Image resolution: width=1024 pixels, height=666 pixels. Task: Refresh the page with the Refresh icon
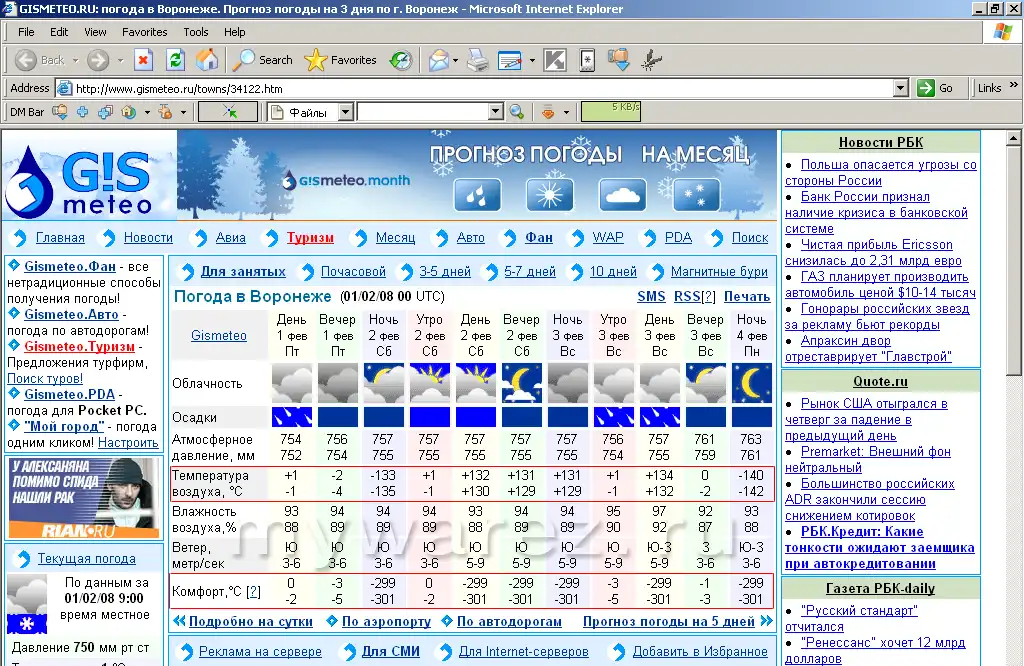[x=175, y=60]
